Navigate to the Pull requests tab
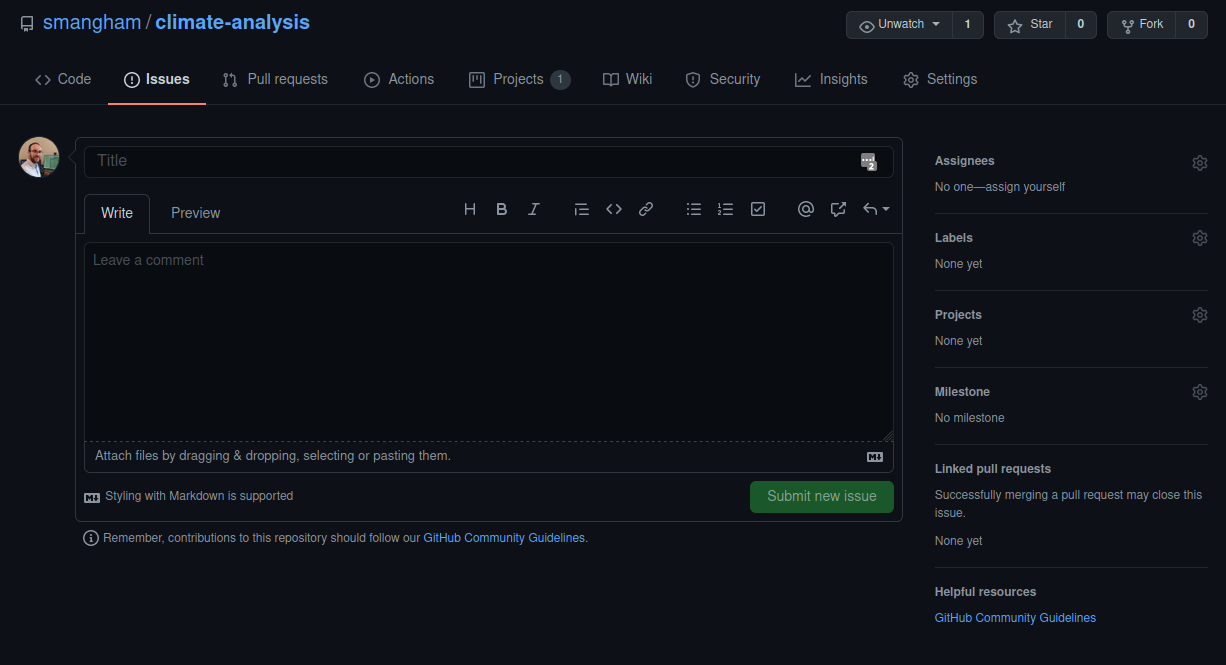The image size is (1226, 665). [275, 79]
